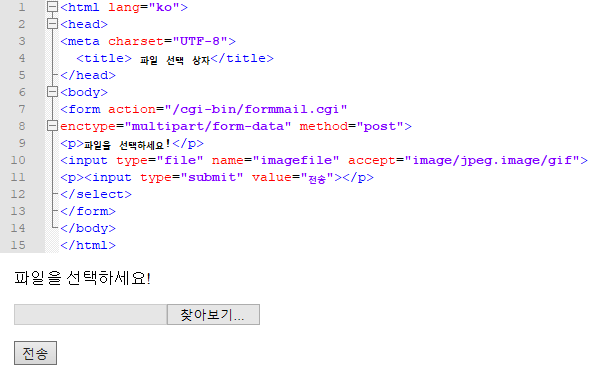Screen dimensions: 595x374
Task: Click the rendered text 파일을 선택하세요!
Action: point(83,278)
